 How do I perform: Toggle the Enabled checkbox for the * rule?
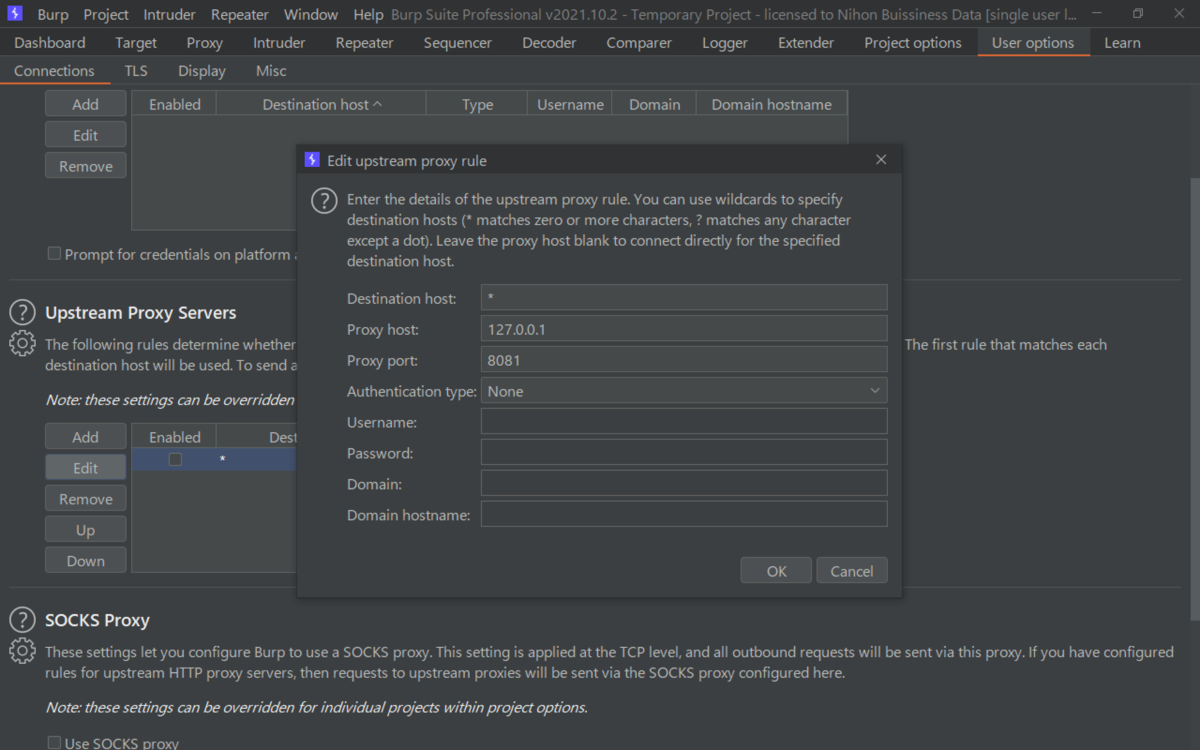[175, 459]
